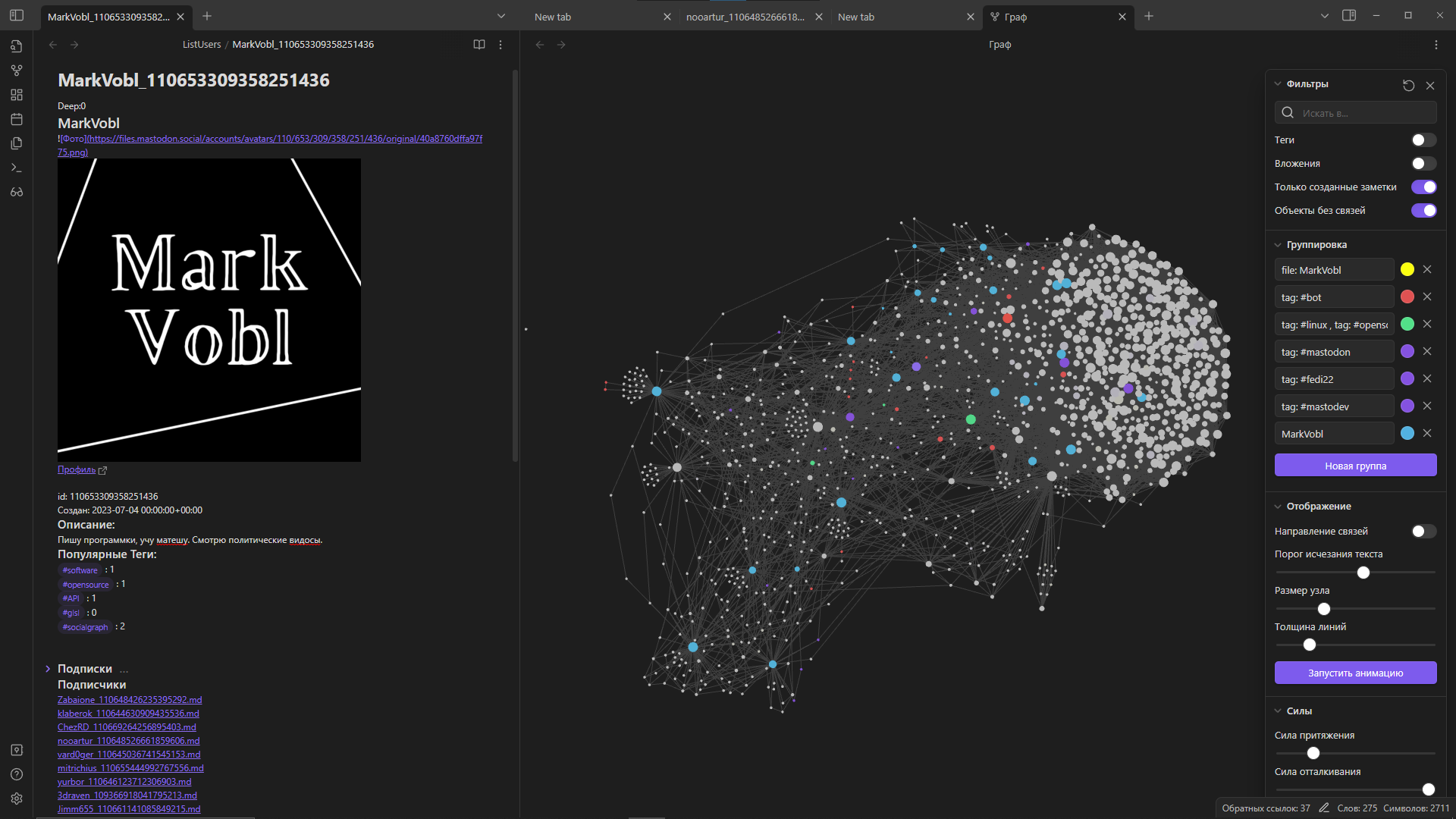
Task: Change green color of #linux group
Action: [1407, 324]
